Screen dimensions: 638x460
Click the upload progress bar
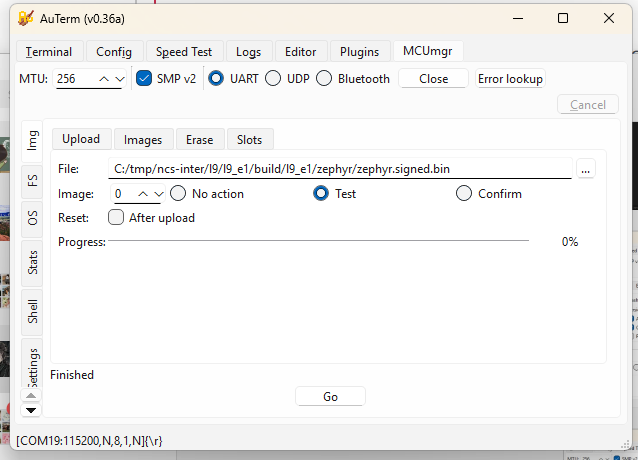318,241
